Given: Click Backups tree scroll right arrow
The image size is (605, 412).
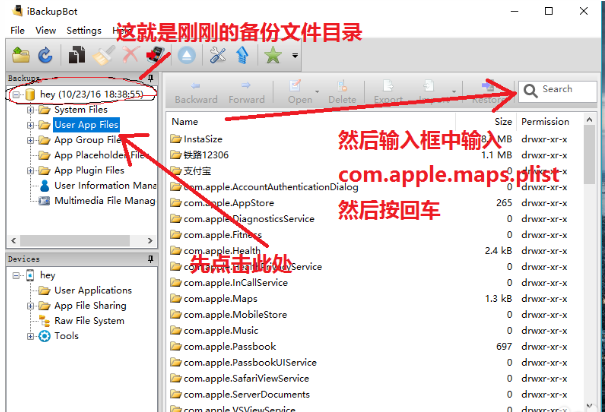Looking at the screenshot, I should [x=150, y=241].
